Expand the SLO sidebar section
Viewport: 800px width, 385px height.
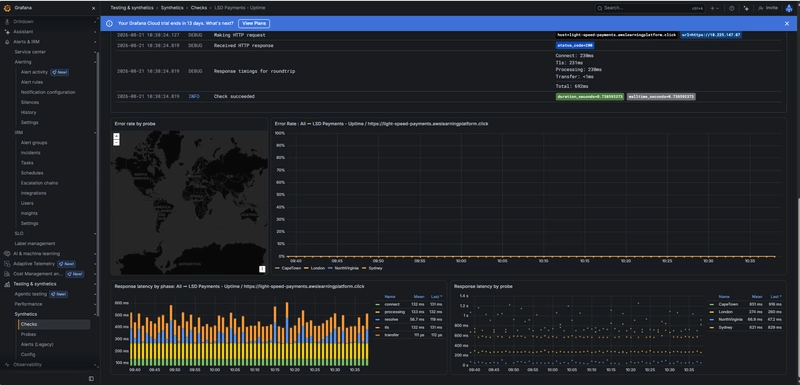click(x=95, y=234)
